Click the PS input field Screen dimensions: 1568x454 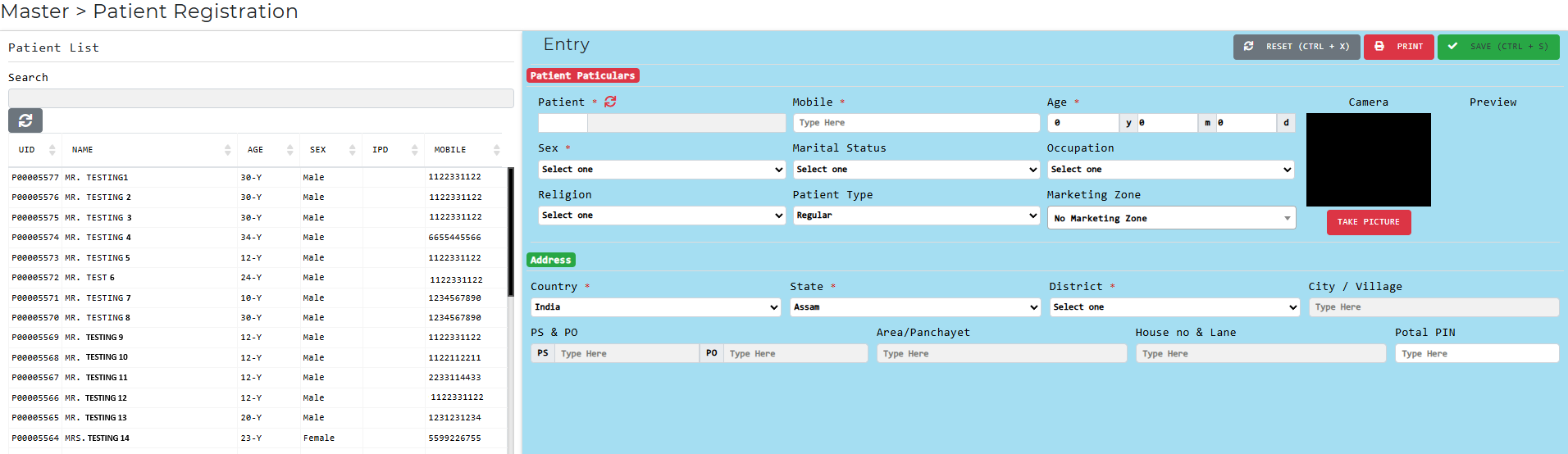(x=627, y=353)
